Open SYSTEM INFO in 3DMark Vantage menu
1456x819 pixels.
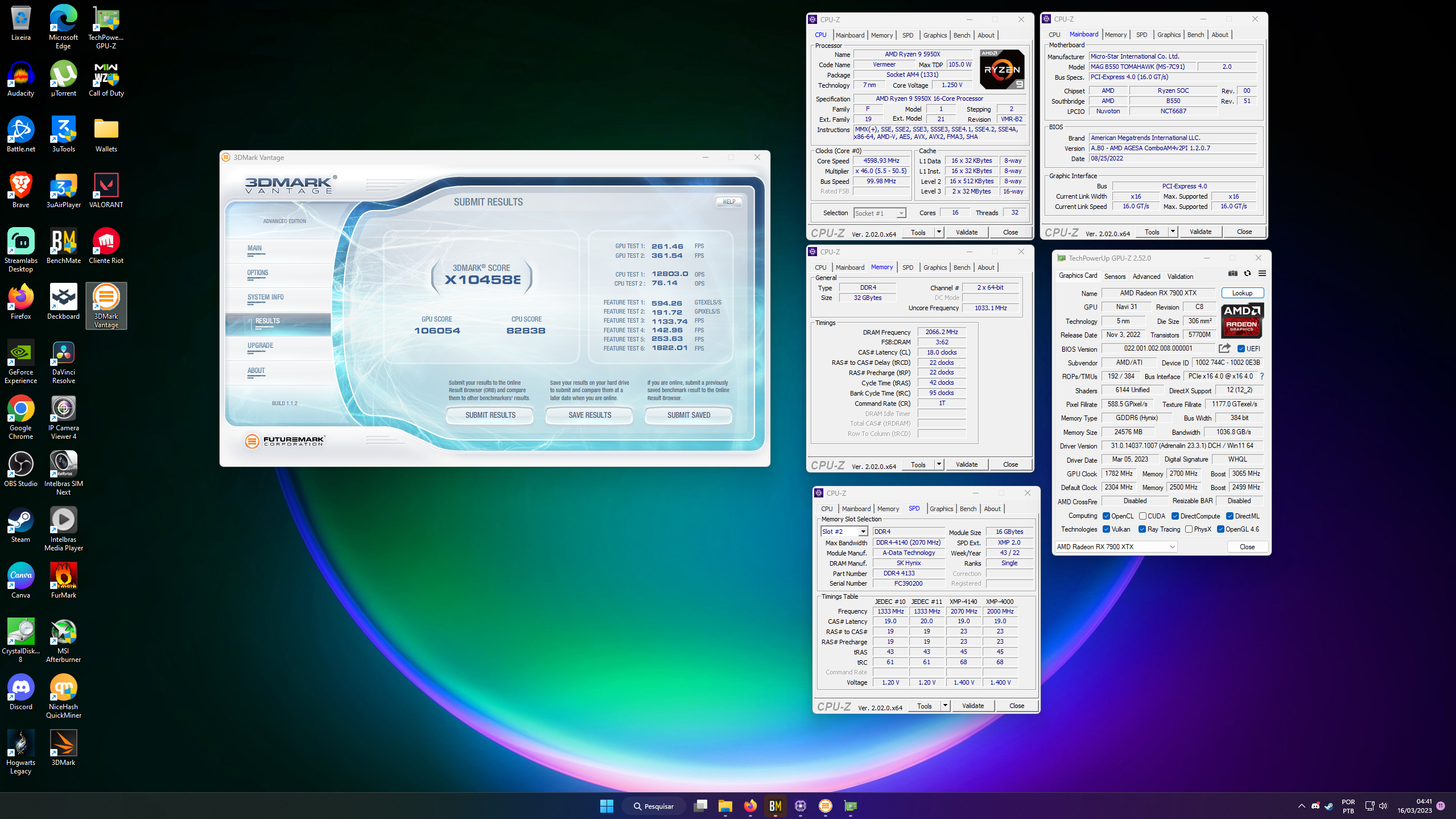point(265,297)
